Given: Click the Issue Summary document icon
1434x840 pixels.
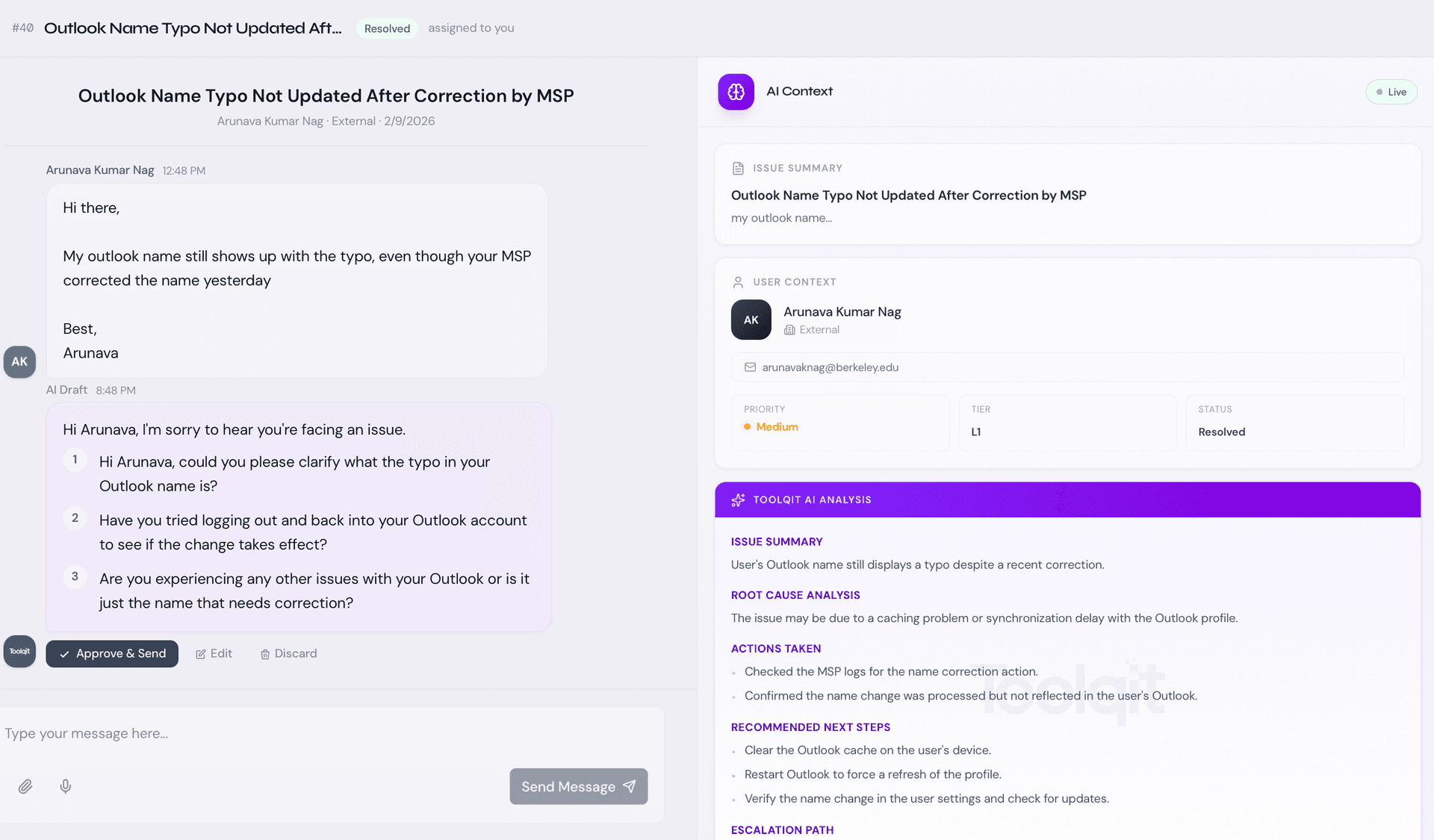Looking at the screenshot, I should (738, 169).
